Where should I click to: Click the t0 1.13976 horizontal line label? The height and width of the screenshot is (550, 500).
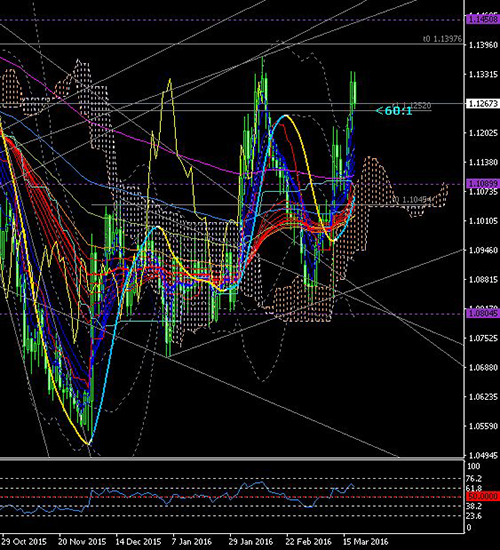(x=442, y=39)
